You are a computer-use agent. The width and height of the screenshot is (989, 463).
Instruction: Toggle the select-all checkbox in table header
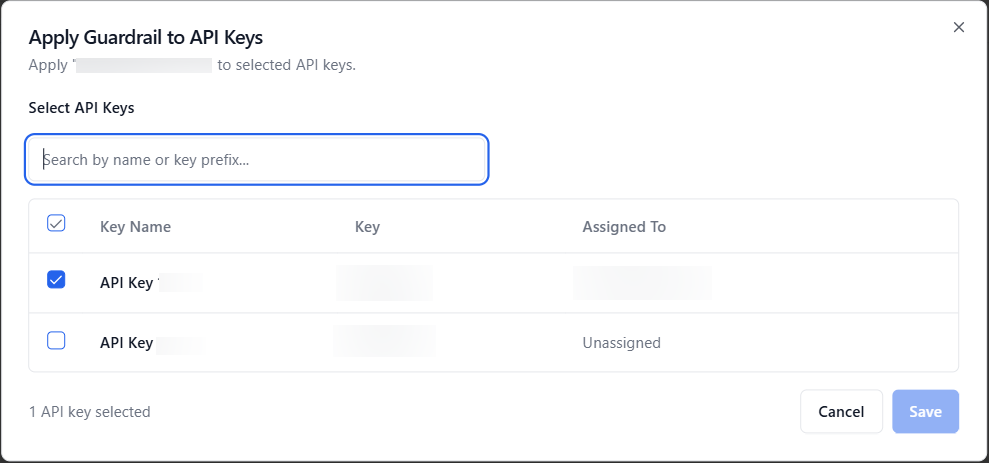[x=57, y=223]
